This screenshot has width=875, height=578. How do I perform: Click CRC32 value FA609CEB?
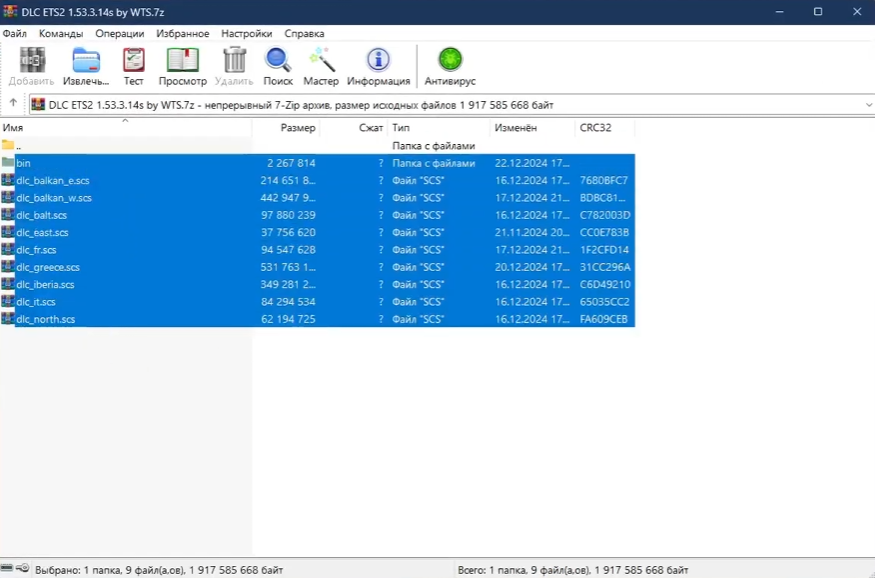pyautogui.click(x=604, y=319)
